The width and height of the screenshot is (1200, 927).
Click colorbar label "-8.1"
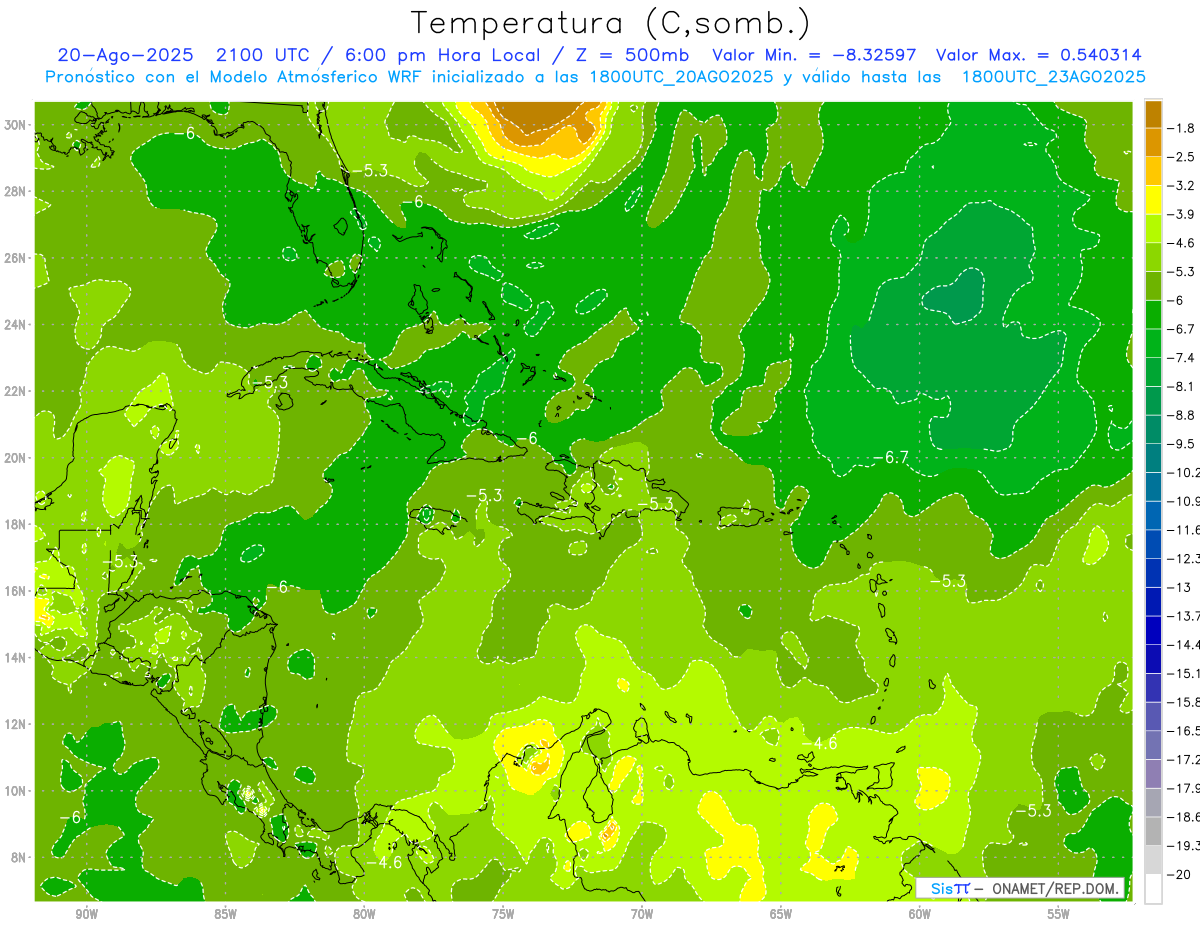click(1183, 387)
